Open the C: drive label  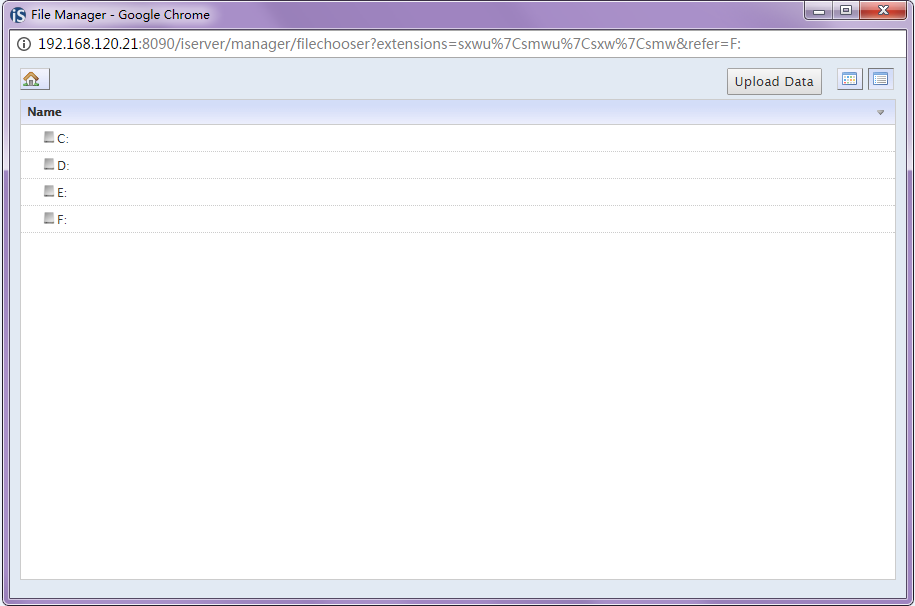(x=63, y=139)
